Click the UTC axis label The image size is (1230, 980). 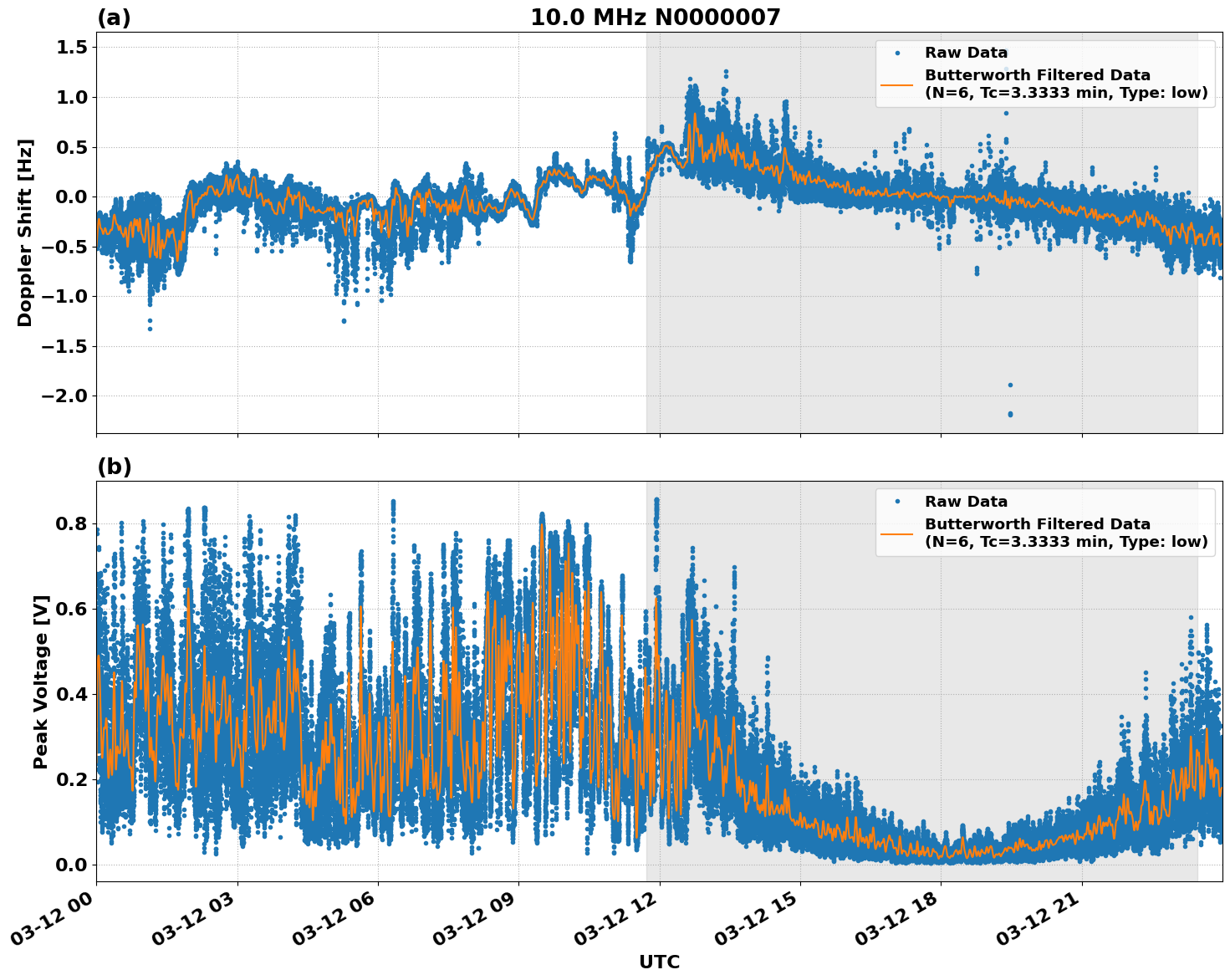tap(657, 962)
